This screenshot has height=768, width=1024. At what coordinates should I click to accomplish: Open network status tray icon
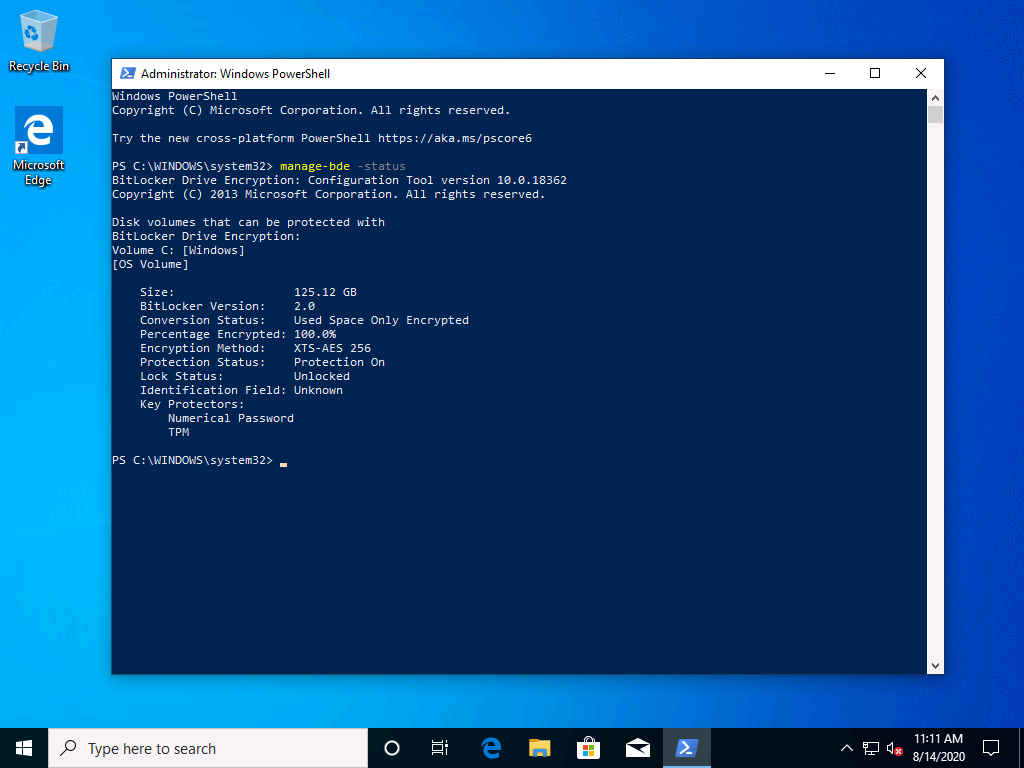[x=871, y=748]
